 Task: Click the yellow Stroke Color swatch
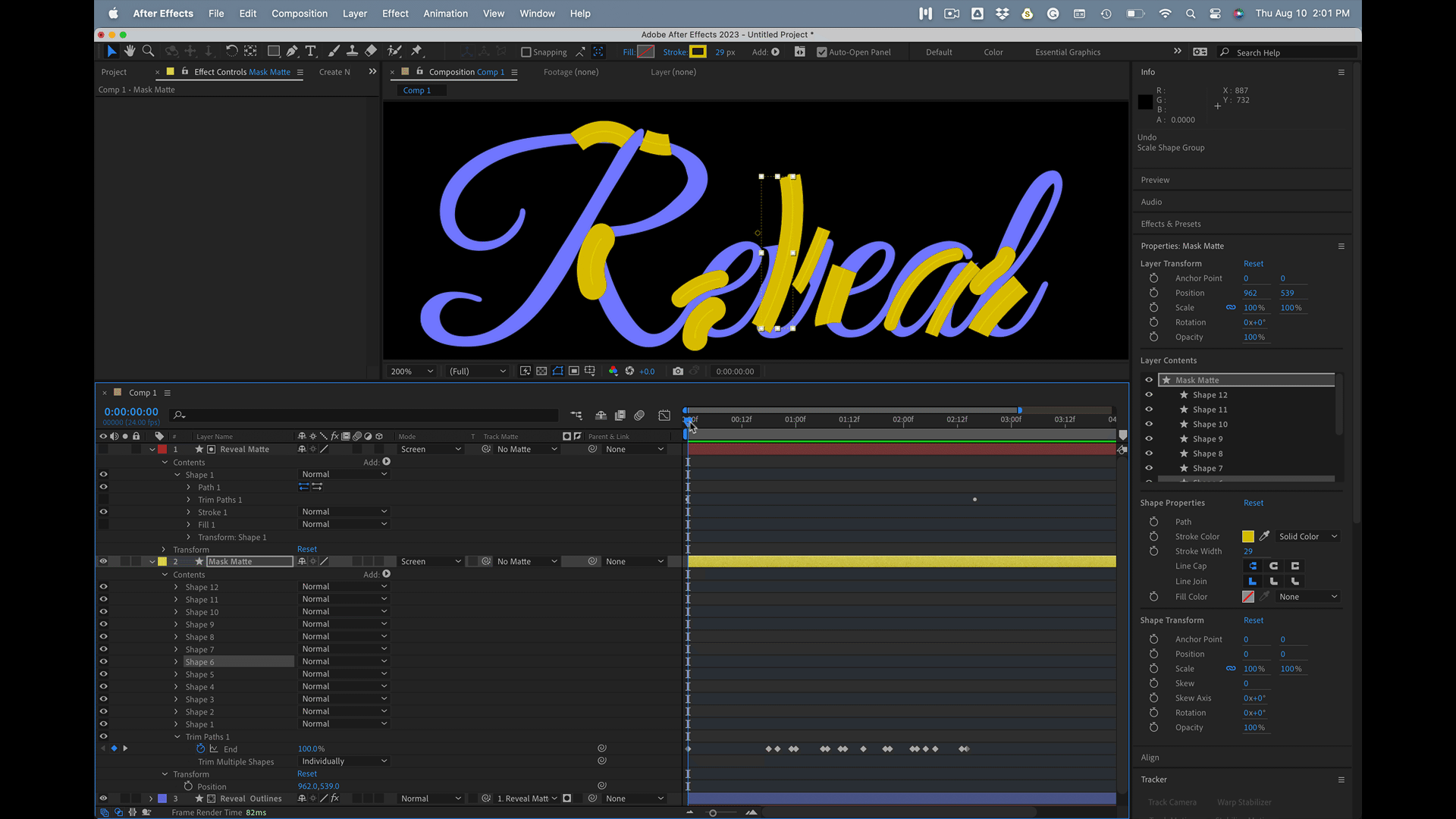[x=1248, y=536]
